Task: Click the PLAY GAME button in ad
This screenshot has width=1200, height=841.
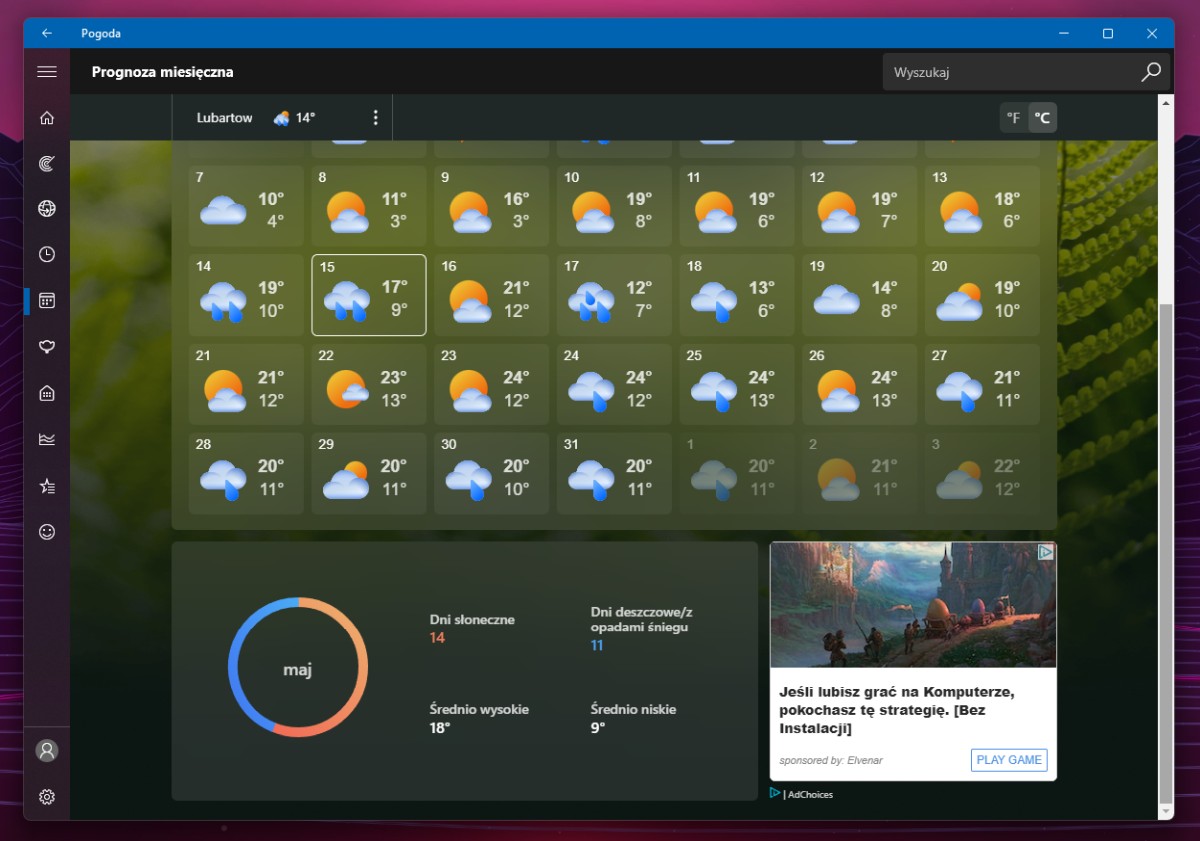Action: pos(1009,760)
